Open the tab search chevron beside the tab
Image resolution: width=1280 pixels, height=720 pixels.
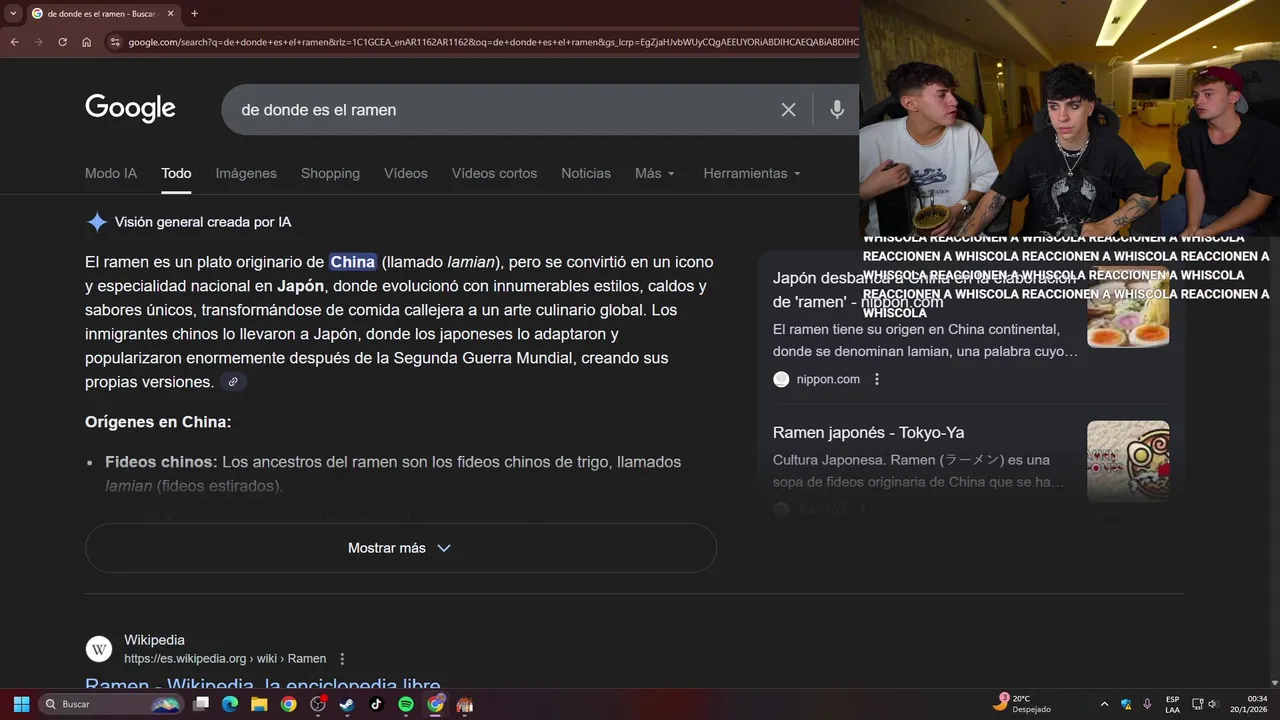coord(13,13)
